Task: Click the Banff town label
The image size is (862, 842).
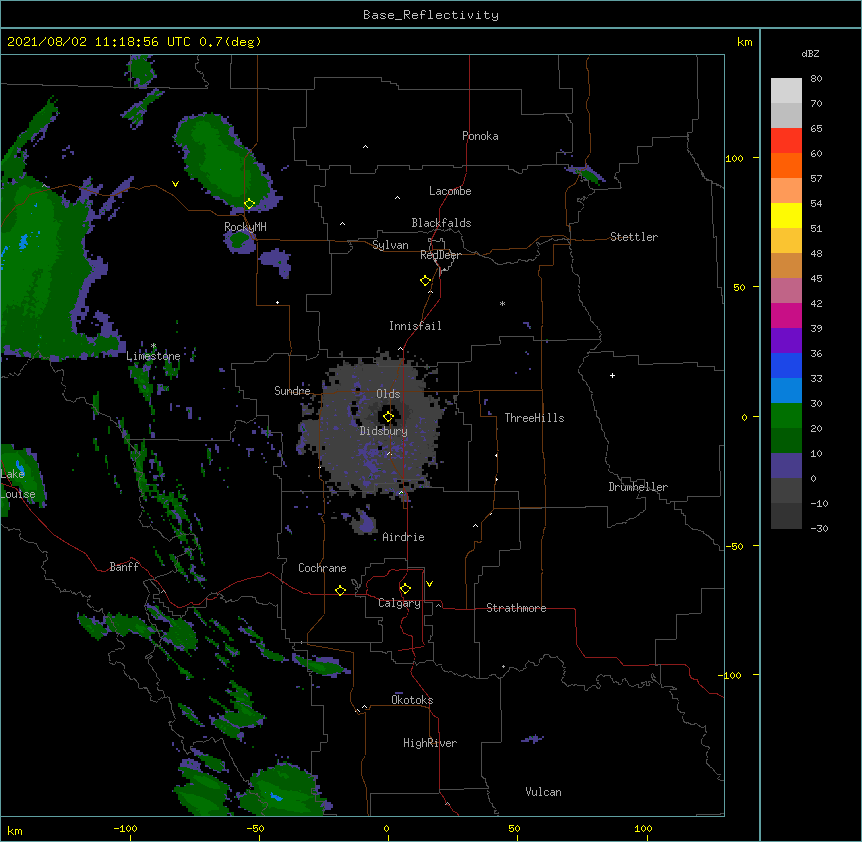Action: pyautogui.click(x=124, y=567)
